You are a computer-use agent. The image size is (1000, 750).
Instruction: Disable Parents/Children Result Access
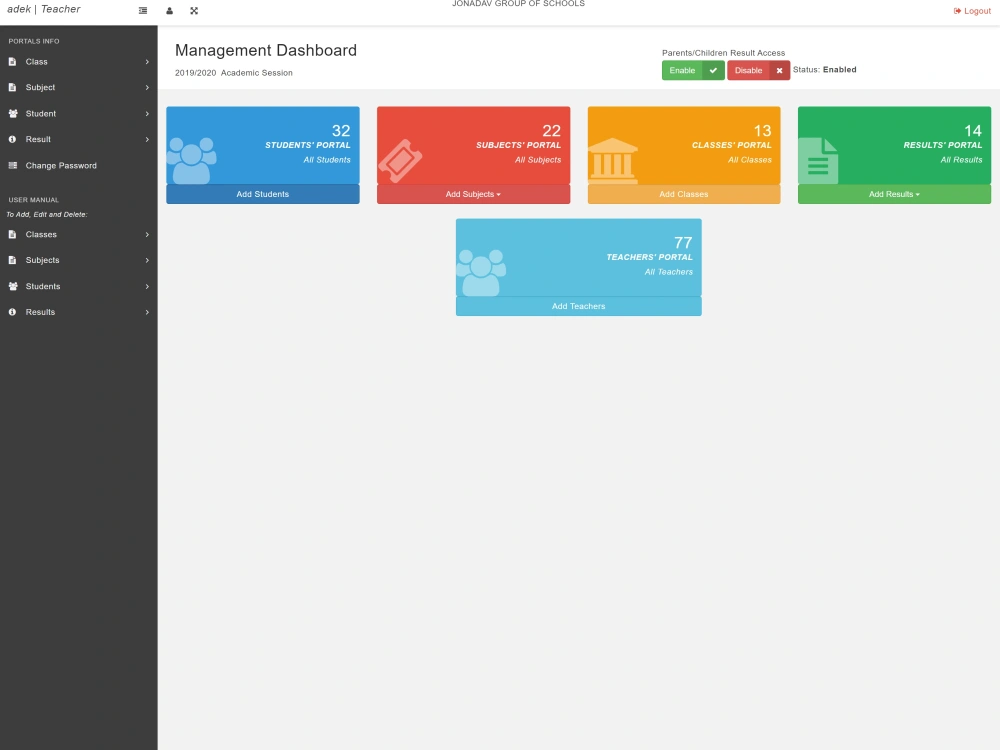[x=758, y=71]
